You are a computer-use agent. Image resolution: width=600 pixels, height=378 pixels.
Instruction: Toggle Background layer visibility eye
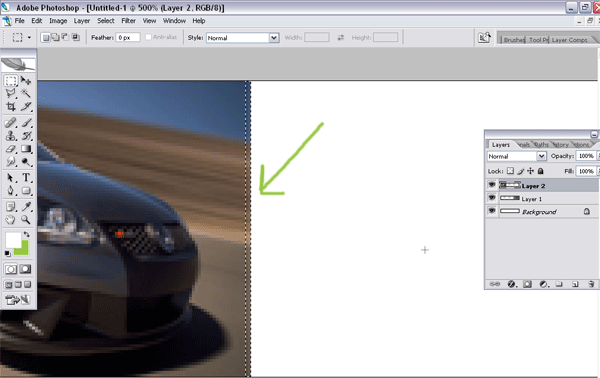pos(492,211)
